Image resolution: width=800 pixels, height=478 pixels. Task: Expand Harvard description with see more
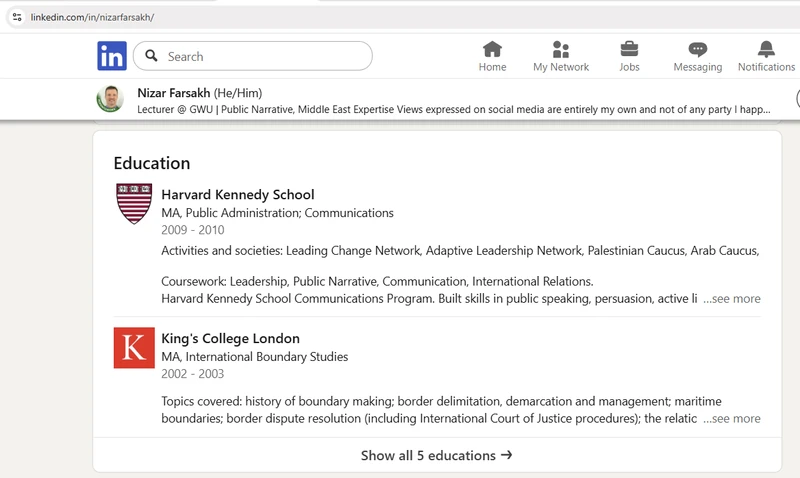[x=731, y=299]
